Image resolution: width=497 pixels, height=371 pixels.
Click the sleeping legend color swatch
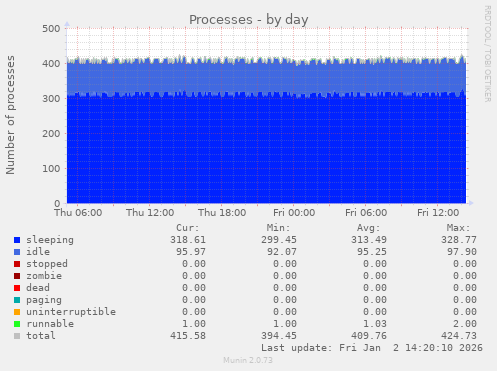point(17,240)
